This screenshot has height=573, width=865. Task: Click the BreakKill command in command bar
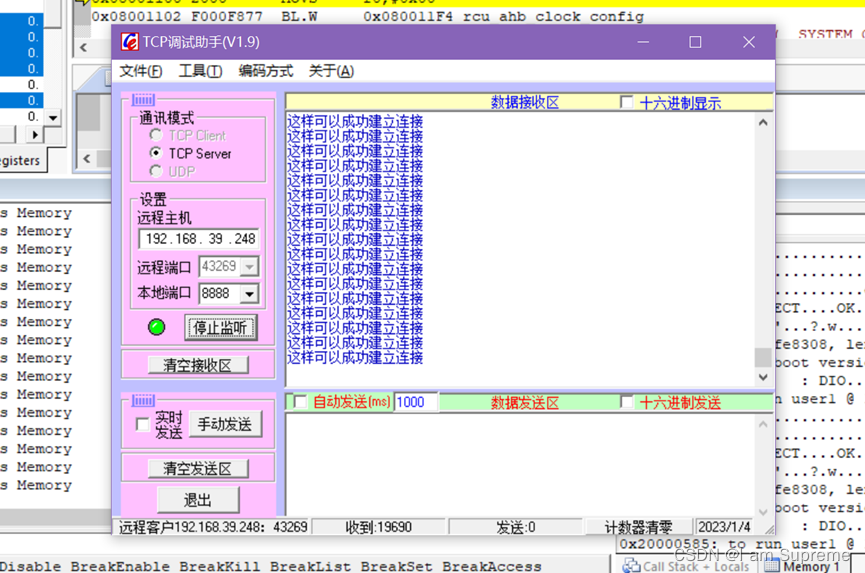point(219,566)
